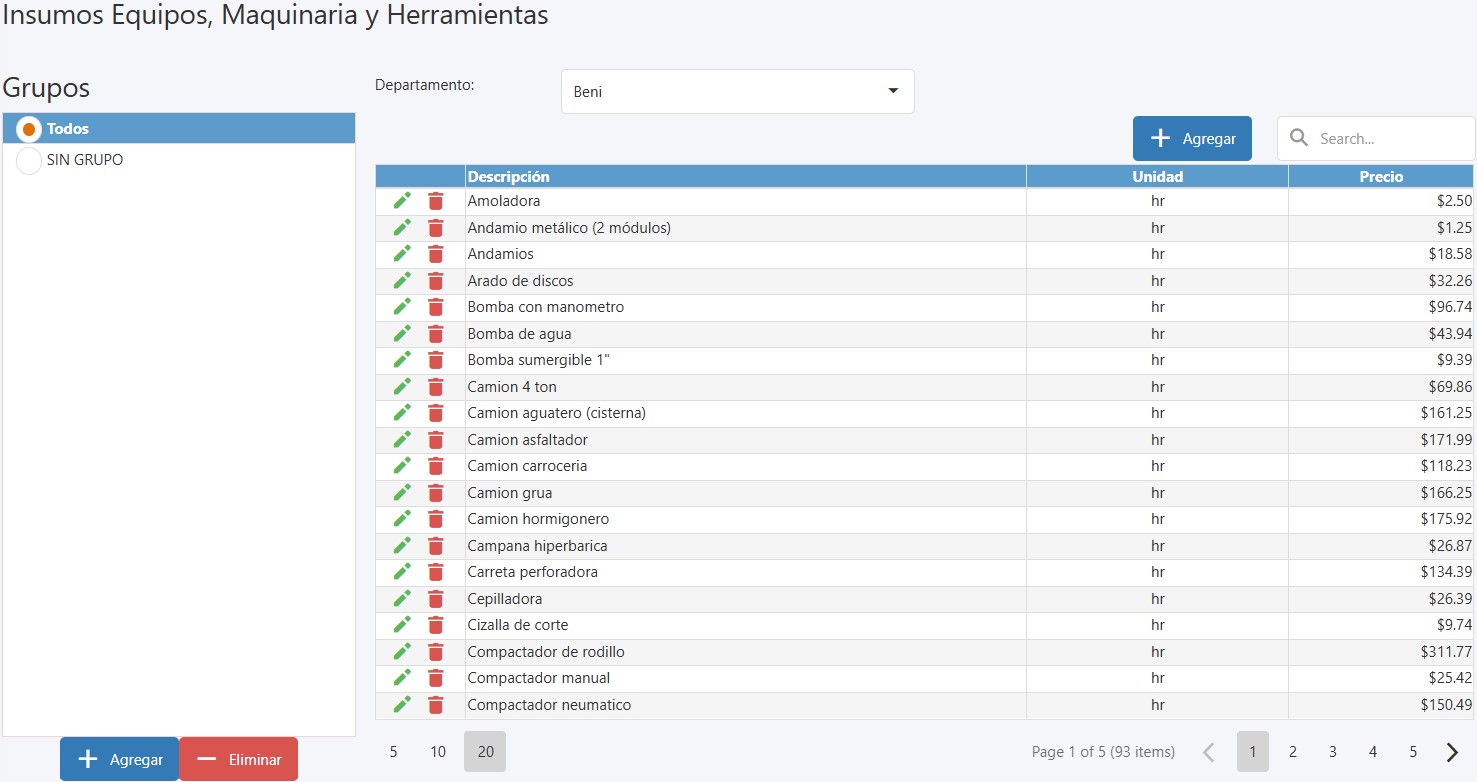Select the SIN GRUPO radio button
The height and width of the screenshot is (782, 1477).
pyautogui.click(x=29, y=160)
